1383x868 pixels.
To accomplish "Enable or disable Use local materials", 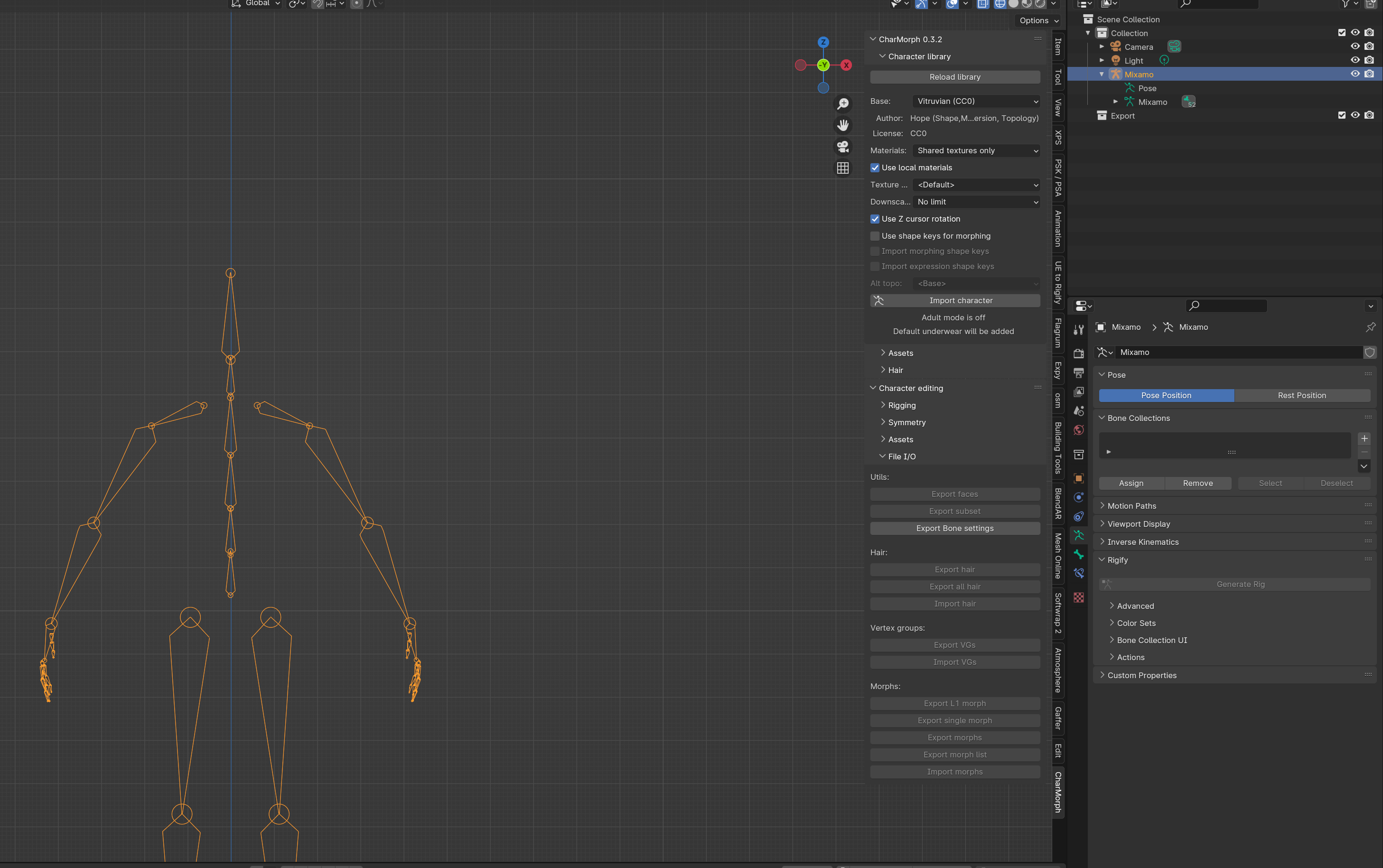I will tap(875, 168).
